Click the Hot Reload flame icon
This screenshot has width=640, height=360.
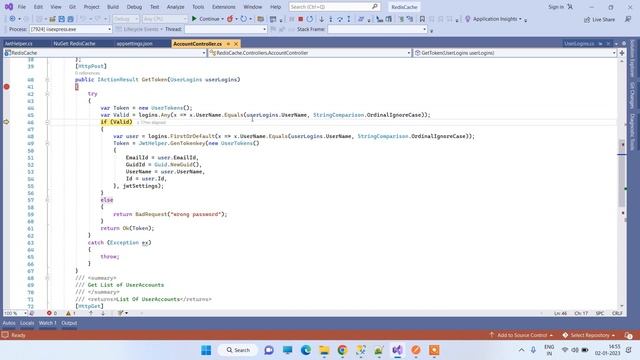230,19
